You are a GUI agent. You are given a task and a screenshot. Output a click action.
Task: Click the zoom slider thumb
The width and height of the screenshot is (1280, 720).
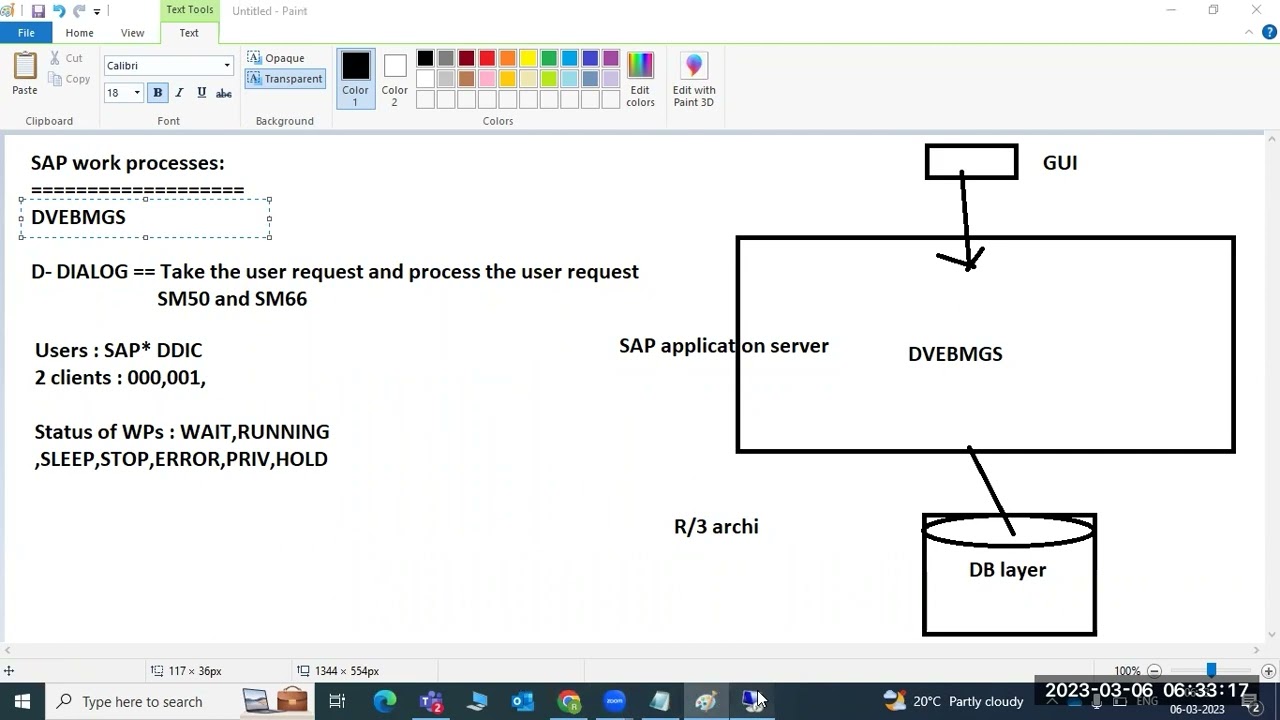click(1211, 670)
